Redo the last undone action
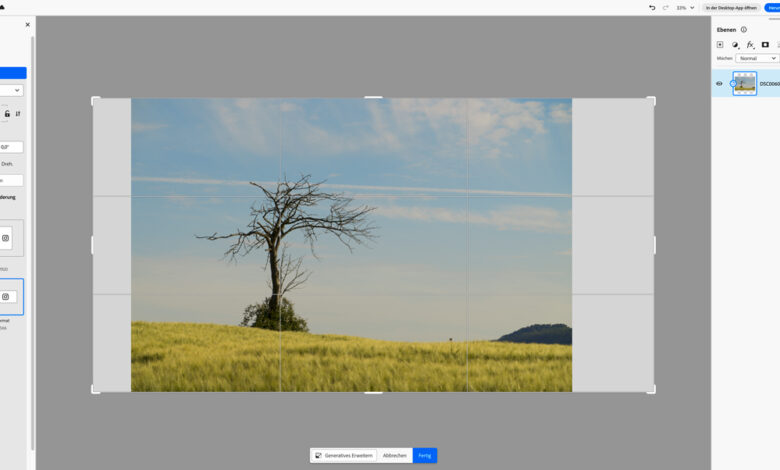This screenshot has height=470, width=780. pyautogui.click(x=666, y=8)
